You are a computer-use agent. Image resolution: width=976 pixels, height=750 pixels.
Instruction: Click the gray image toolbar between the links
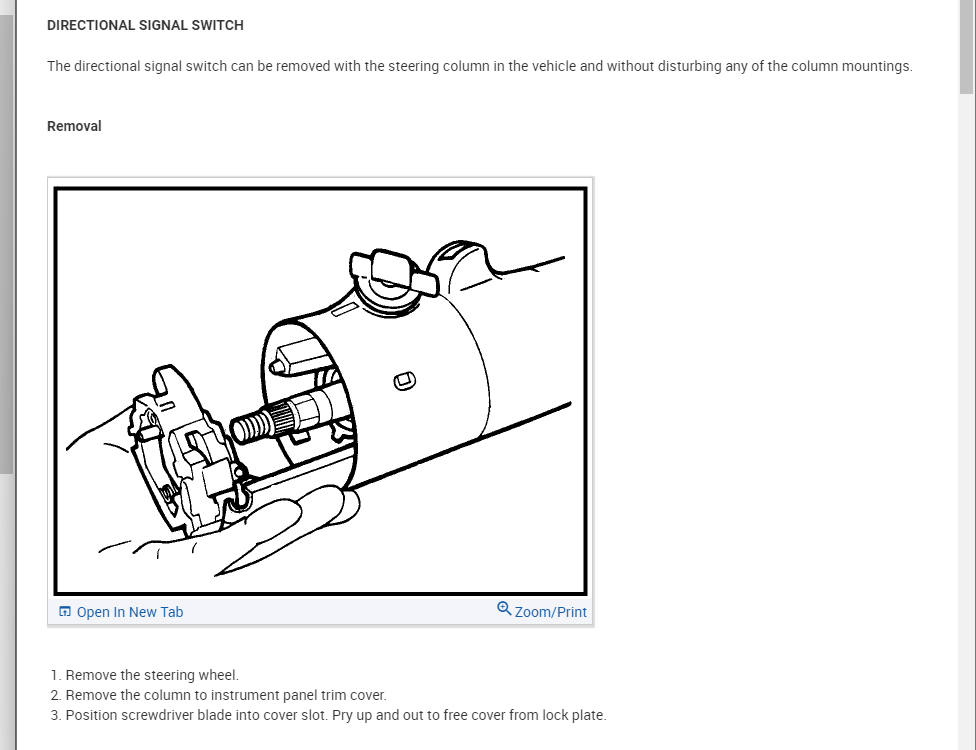[340, 612]
